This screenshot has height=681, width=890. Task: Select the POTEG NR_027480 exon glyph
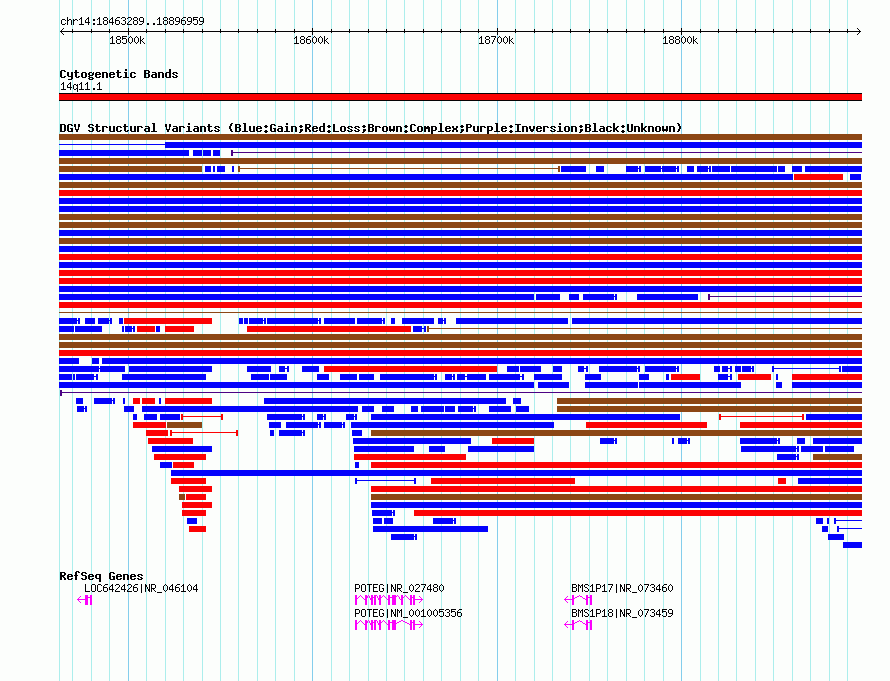(x=389, y=600)
